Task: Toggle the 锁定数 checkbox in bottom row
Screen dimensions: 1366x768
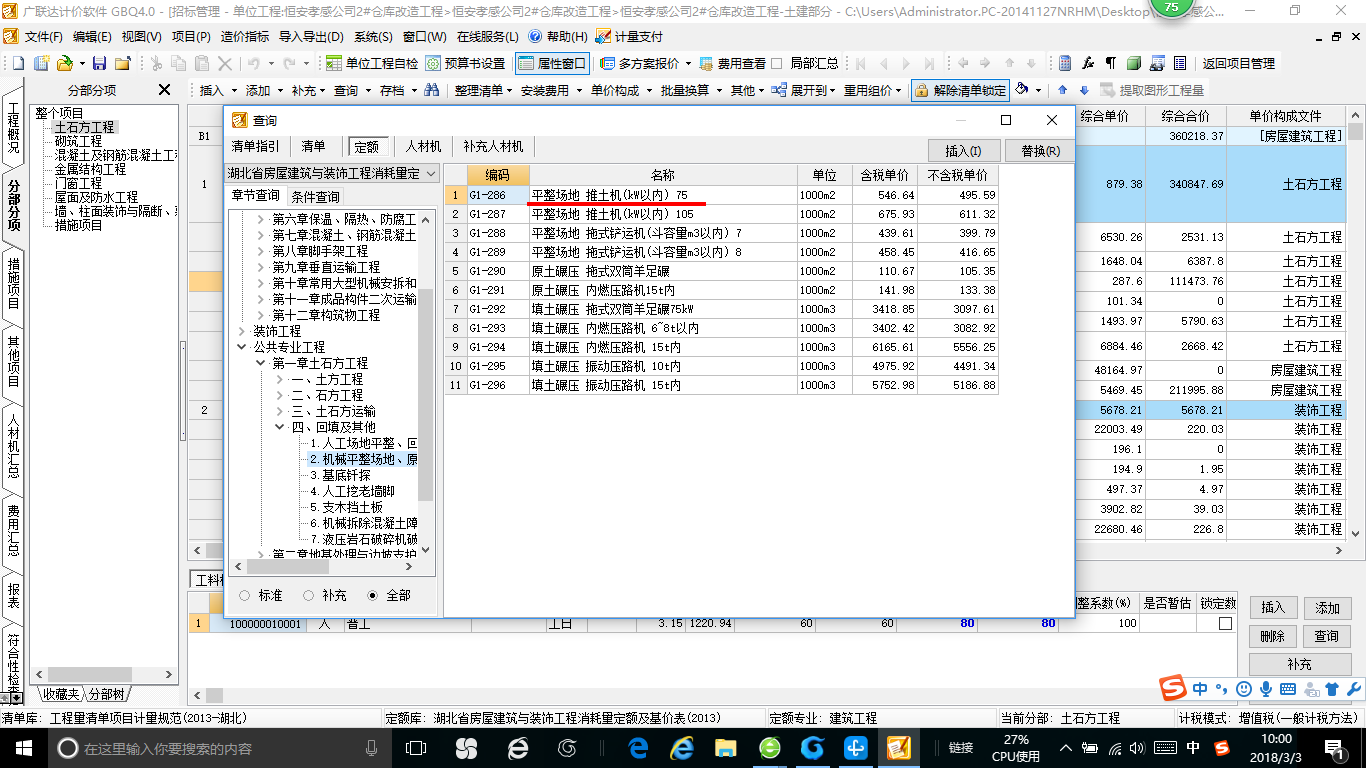Action: tap(1225, 623)
